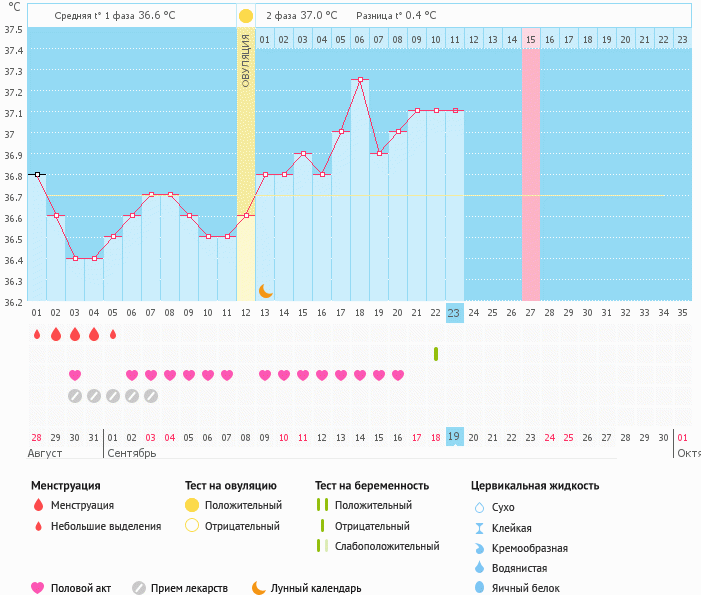Viewport: 701px width, 595px height.
Task: Click the 'Лунный календарь' legend moon icon
Action: [x=258, y=588]
